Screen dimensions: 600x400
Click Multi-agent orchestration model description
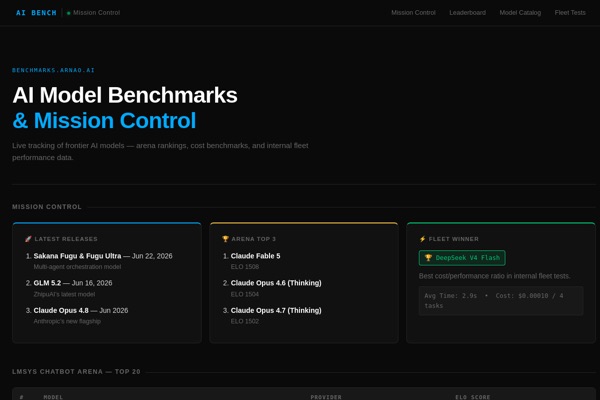tap(77, 267)
